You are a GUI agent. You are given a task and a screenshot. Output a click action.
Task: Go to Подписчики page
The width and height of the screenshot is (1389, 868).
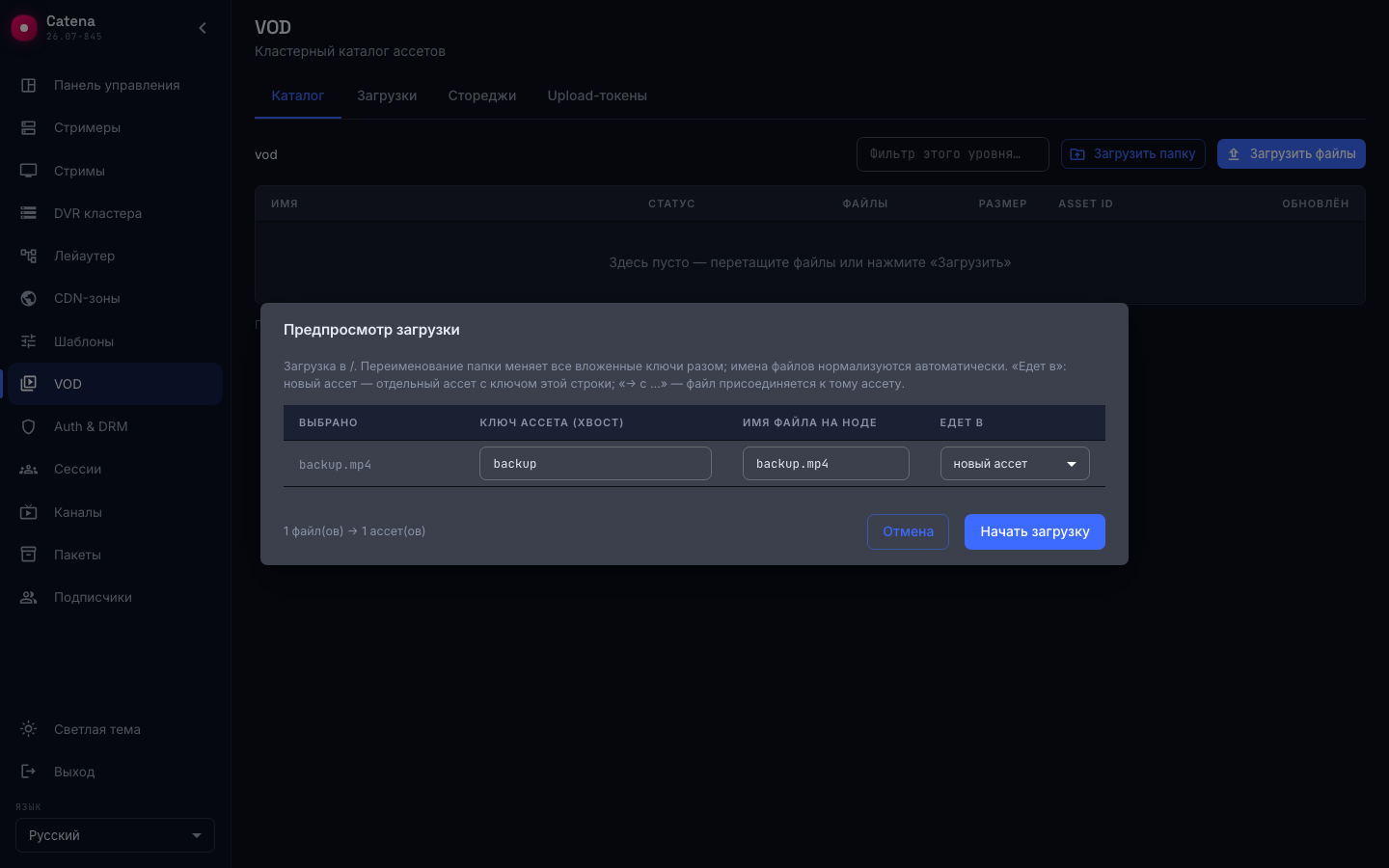116,597
